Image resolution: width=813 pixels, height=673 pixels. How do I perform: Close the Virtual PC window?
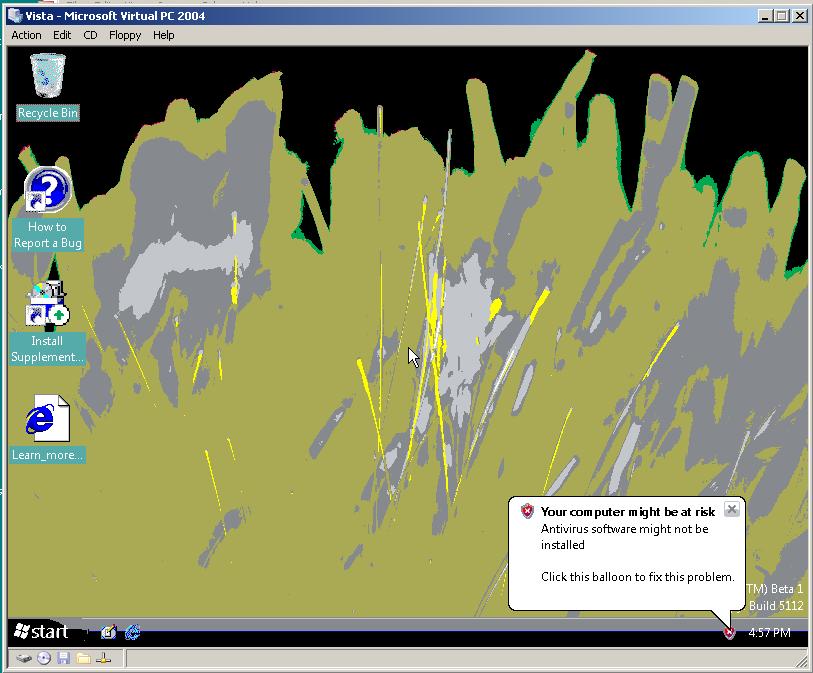pyautogui.click(x=800, y=16)
